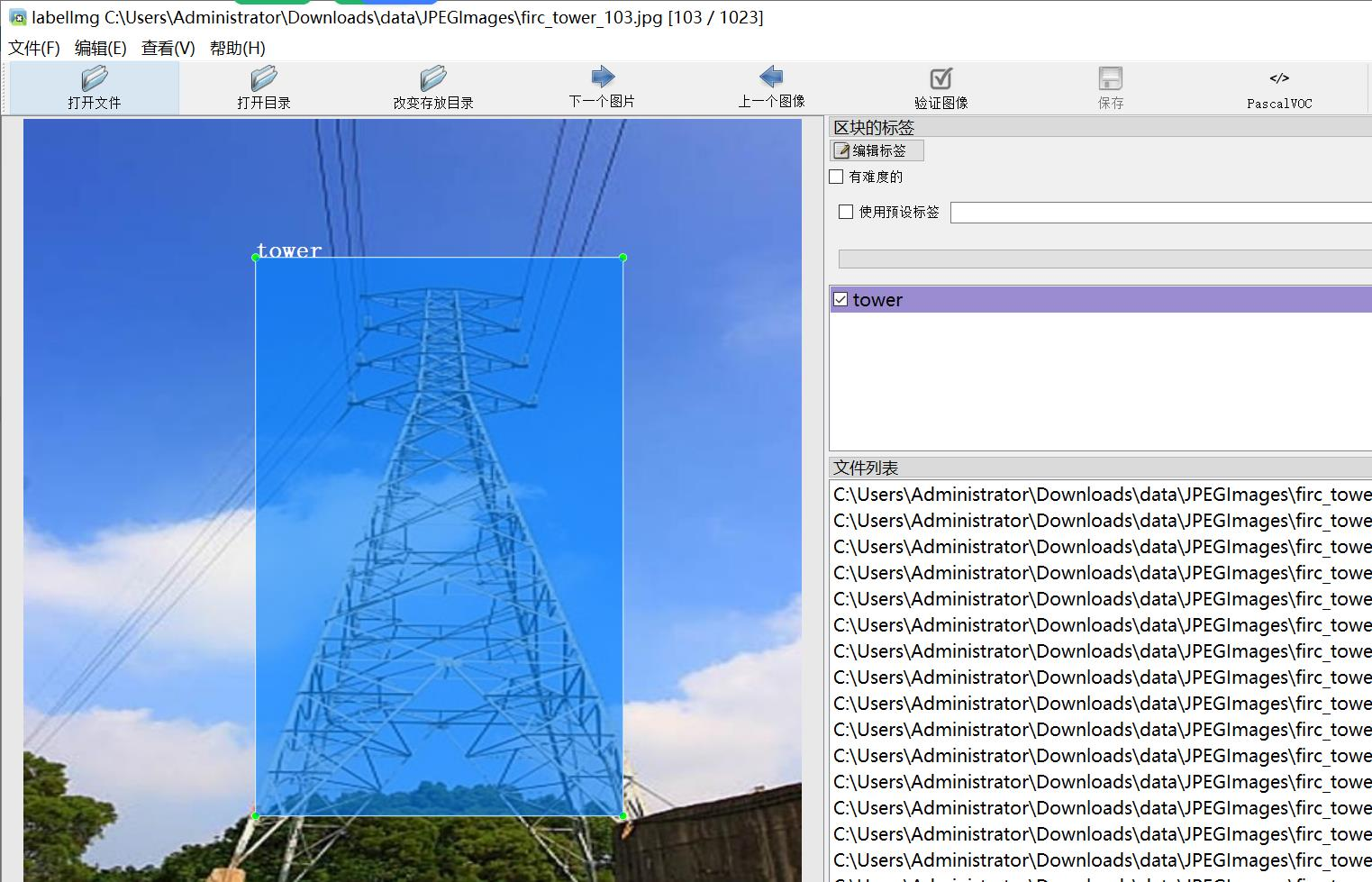Click the Open Directory (打开目录) icon
The image size is (1372, 882).
coord(263,79)
